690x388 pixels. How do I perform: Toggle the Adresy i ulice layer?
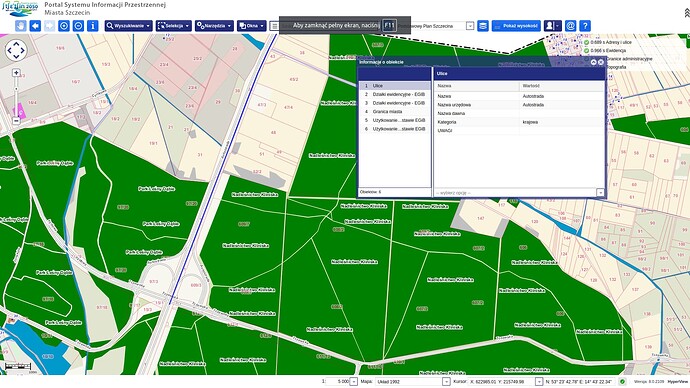(587, 42)
